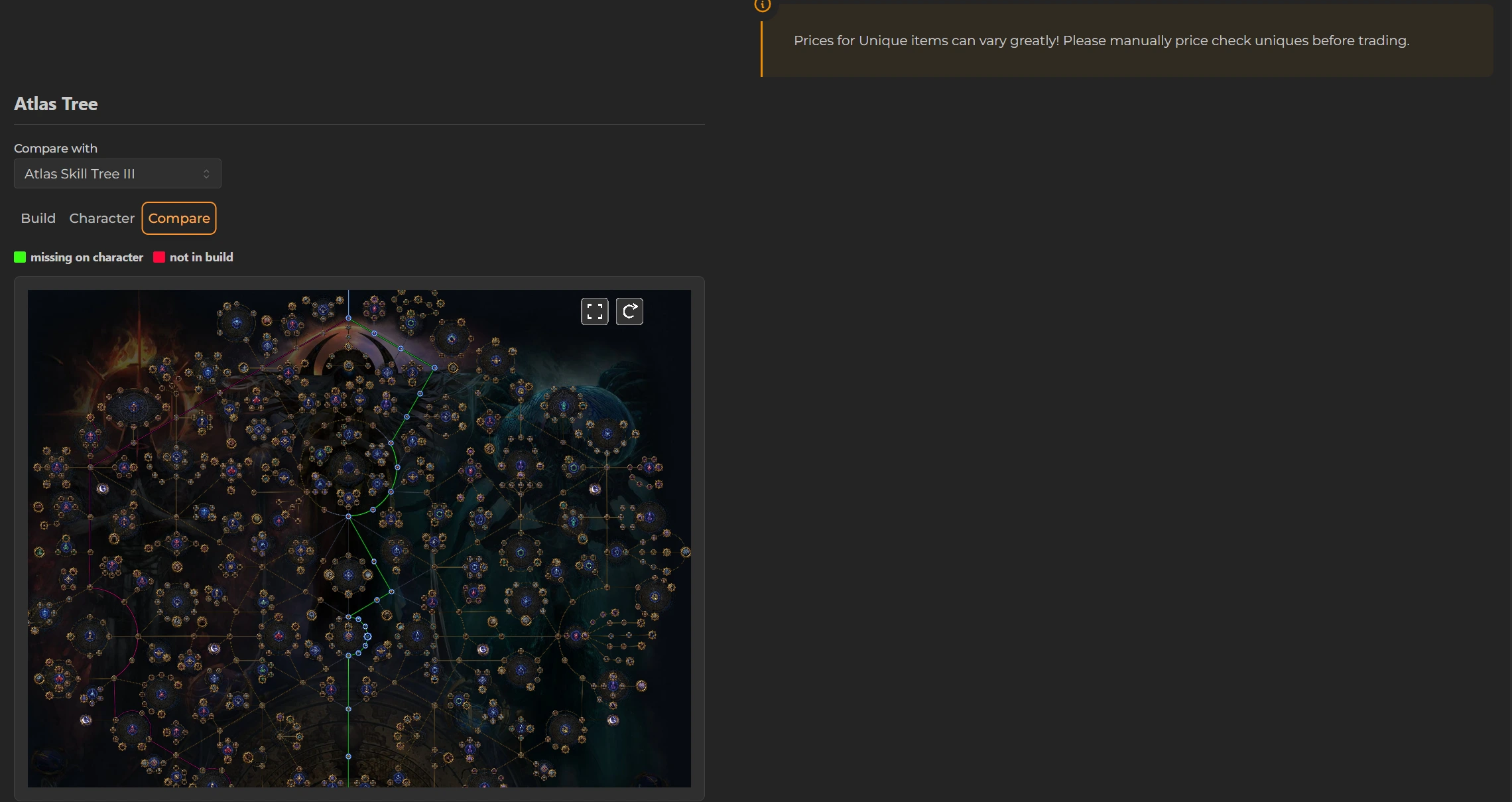Click the up-down chevrons in Compare with selector

tap(206, 174)
